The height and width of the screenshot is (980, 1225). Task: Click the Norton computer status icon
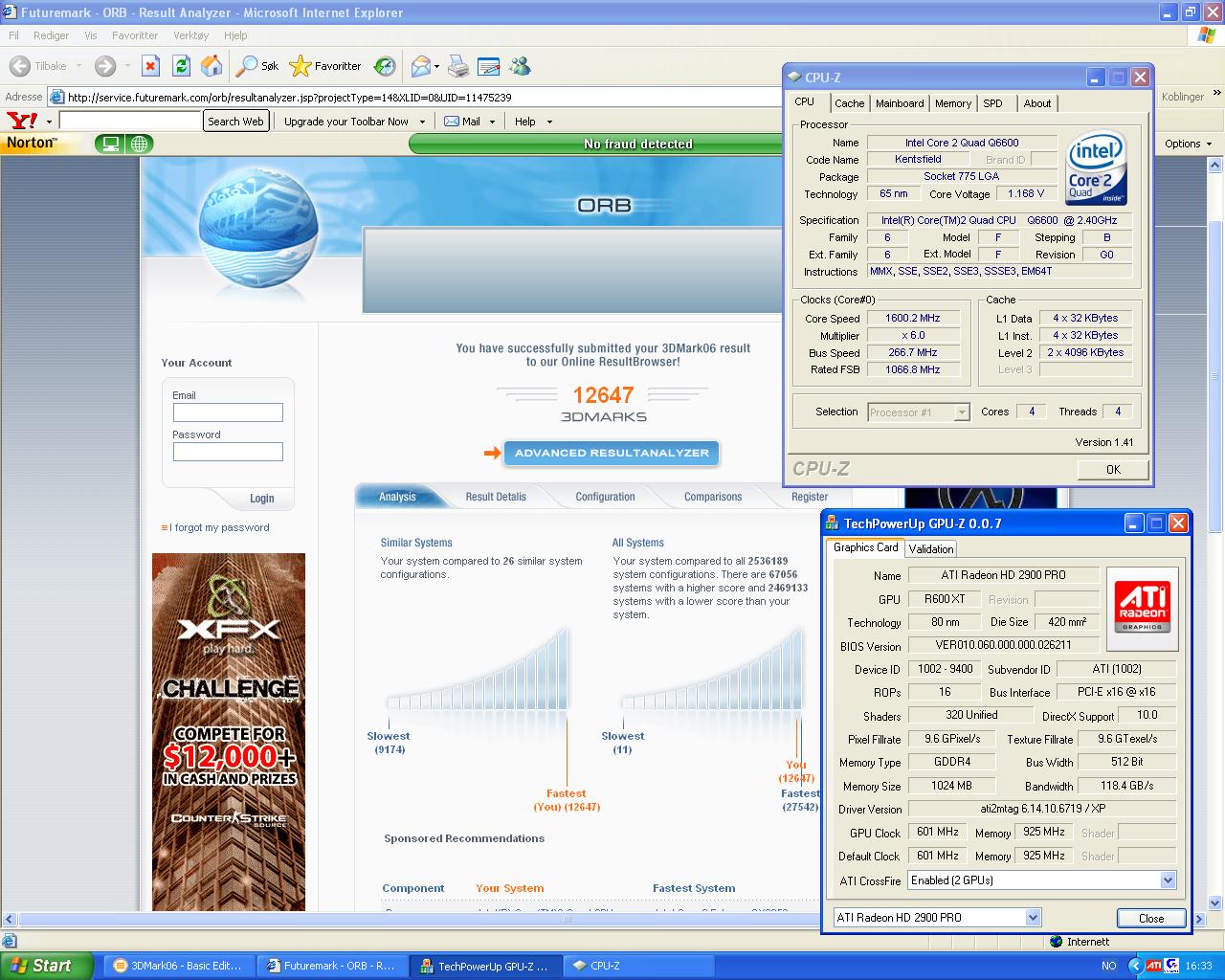click(x=111, y=144)
